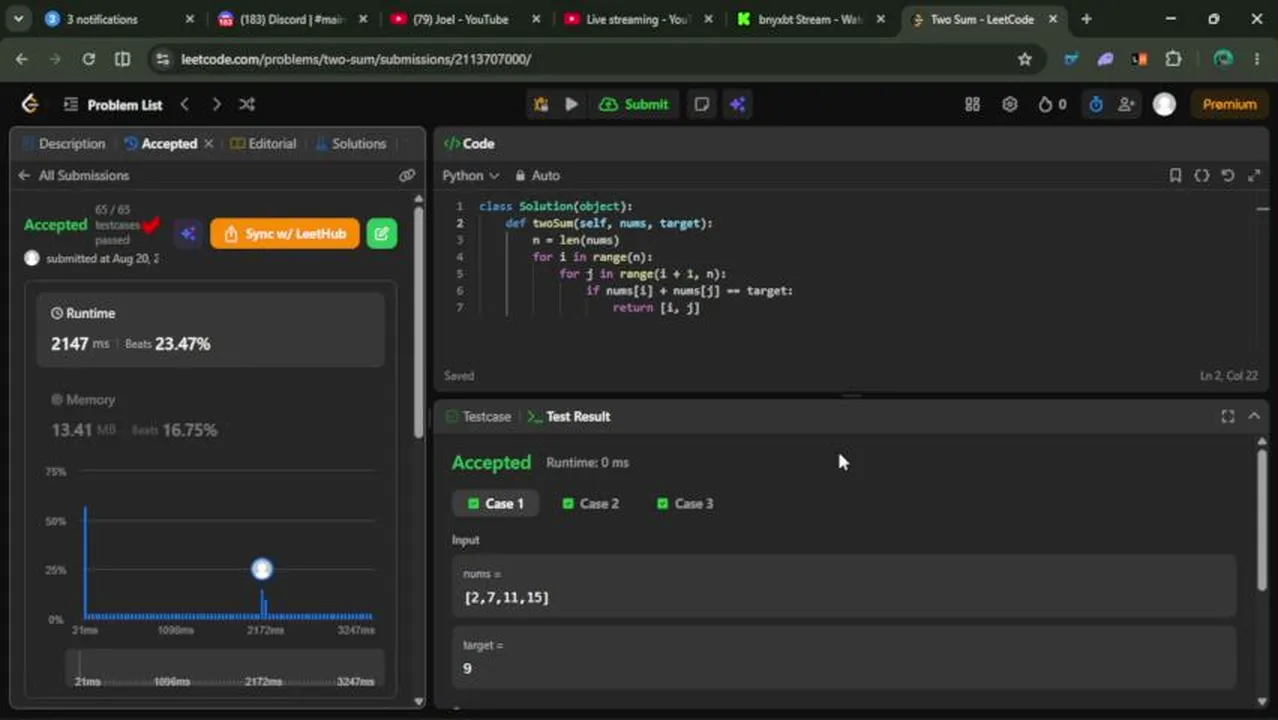Viewport: 1278px width, 720px height.
Task: Copy the submission link icon
Action: (406, 175)
